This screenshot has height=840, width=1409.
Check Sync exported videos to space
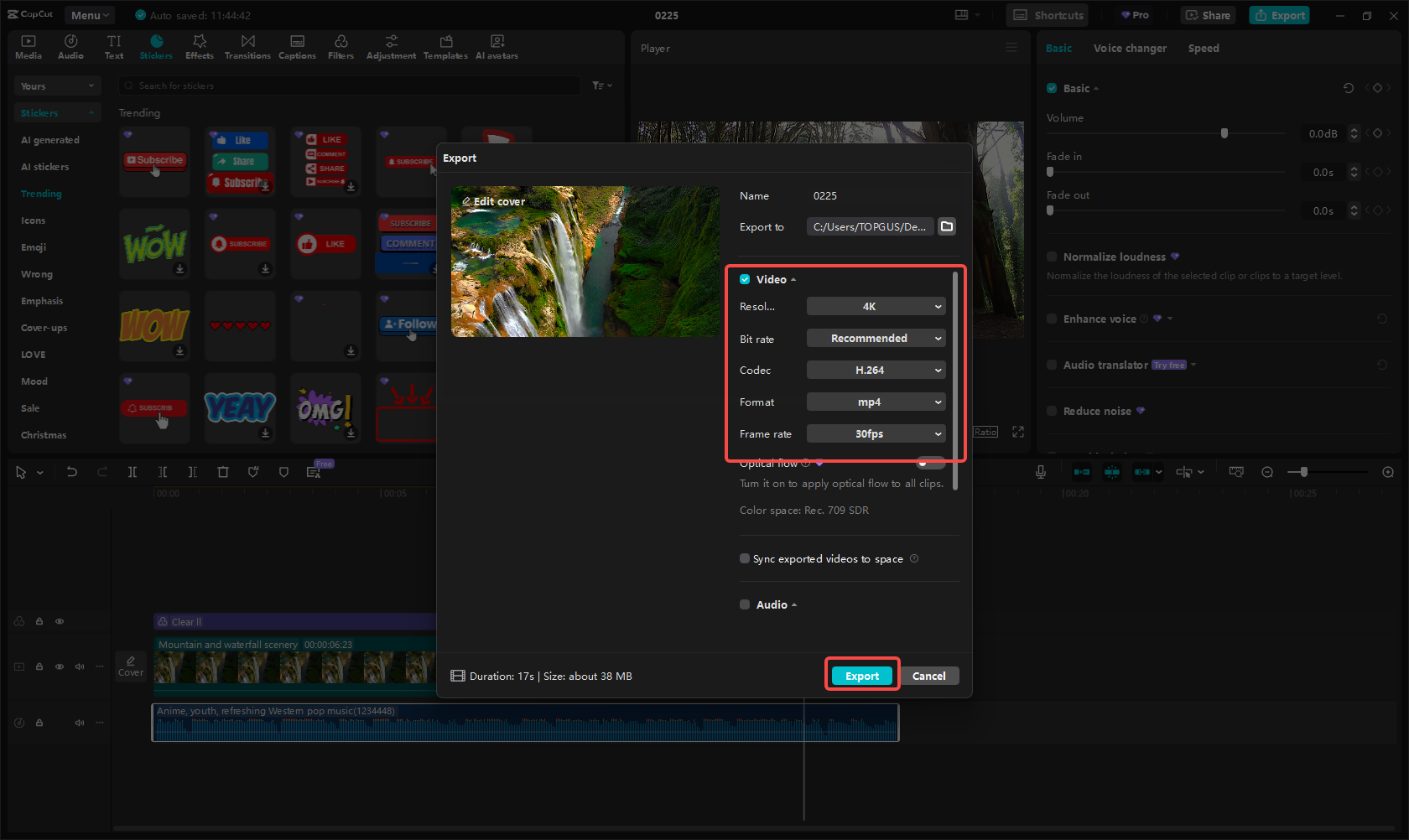click(x=744, y=558)
